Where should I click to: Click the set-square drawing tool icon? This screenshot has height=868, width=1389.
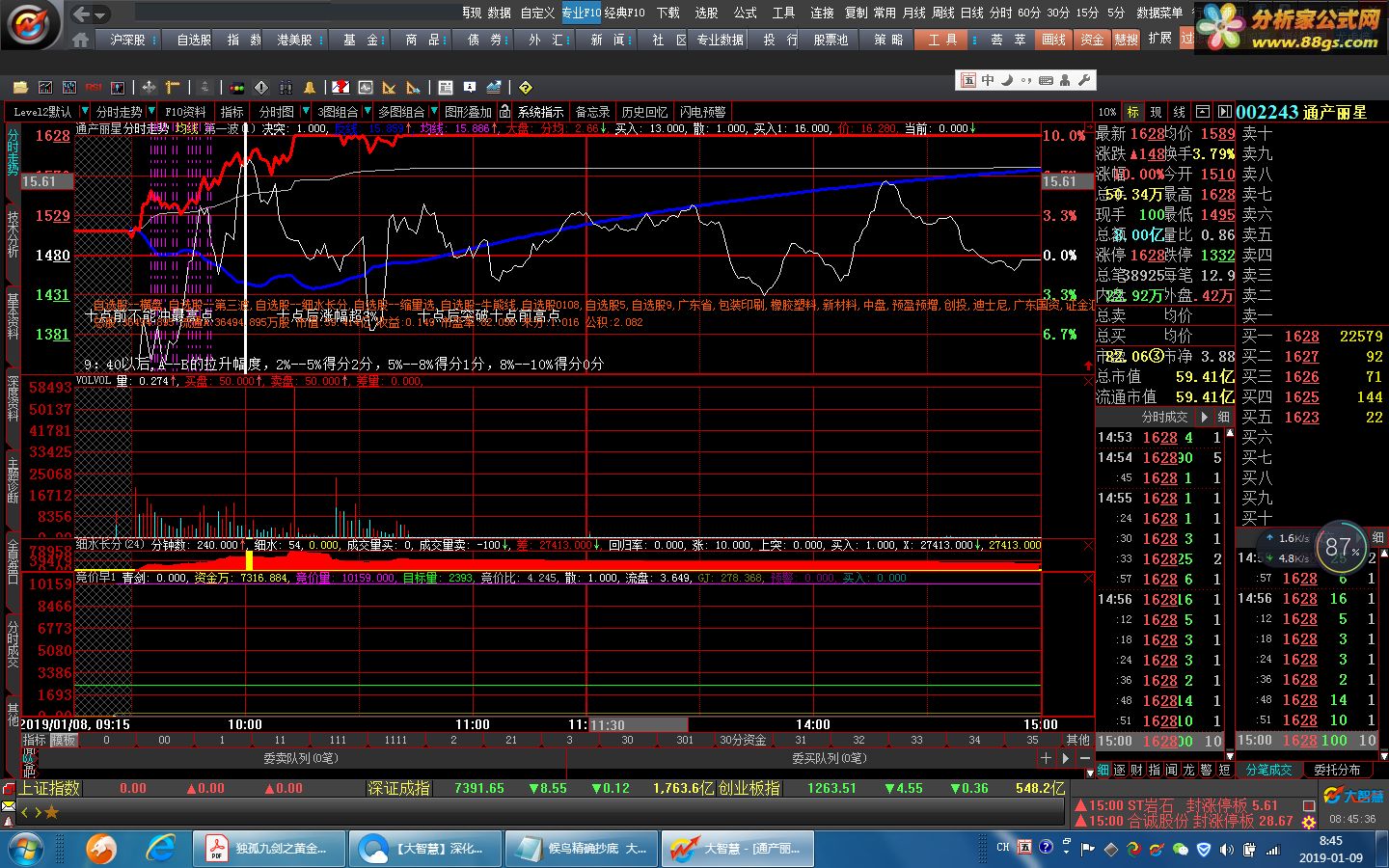pyautogui.click(x=389, y=87)
